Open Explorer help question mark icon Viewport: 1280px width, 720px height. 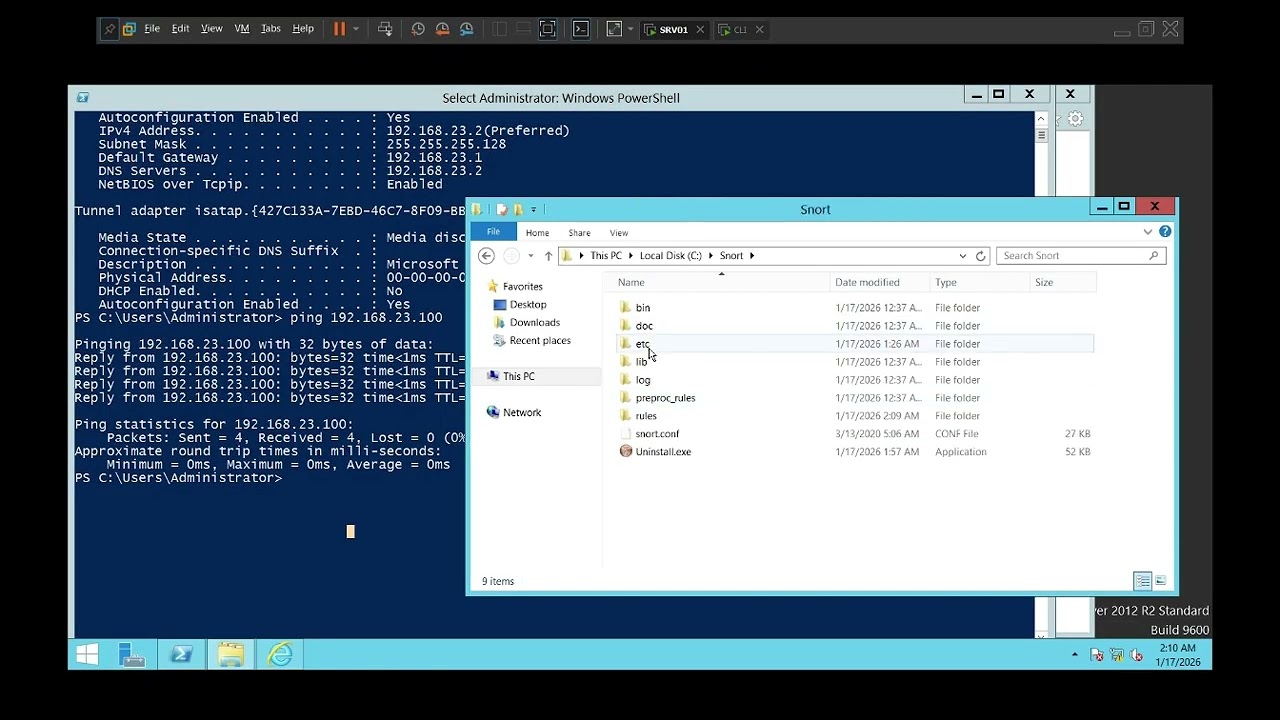pyautogui.click(x=1165, y=232)
